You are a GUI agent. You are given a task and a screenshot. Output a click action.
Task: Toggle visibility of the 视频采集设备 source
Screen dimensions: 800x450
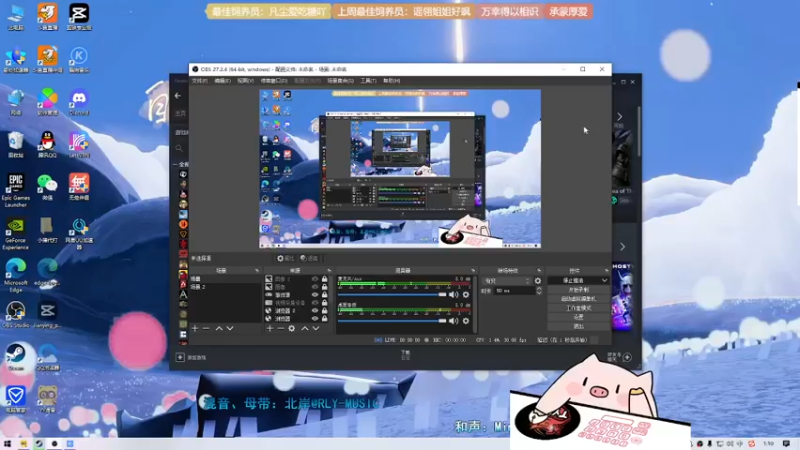click(315, 303)
